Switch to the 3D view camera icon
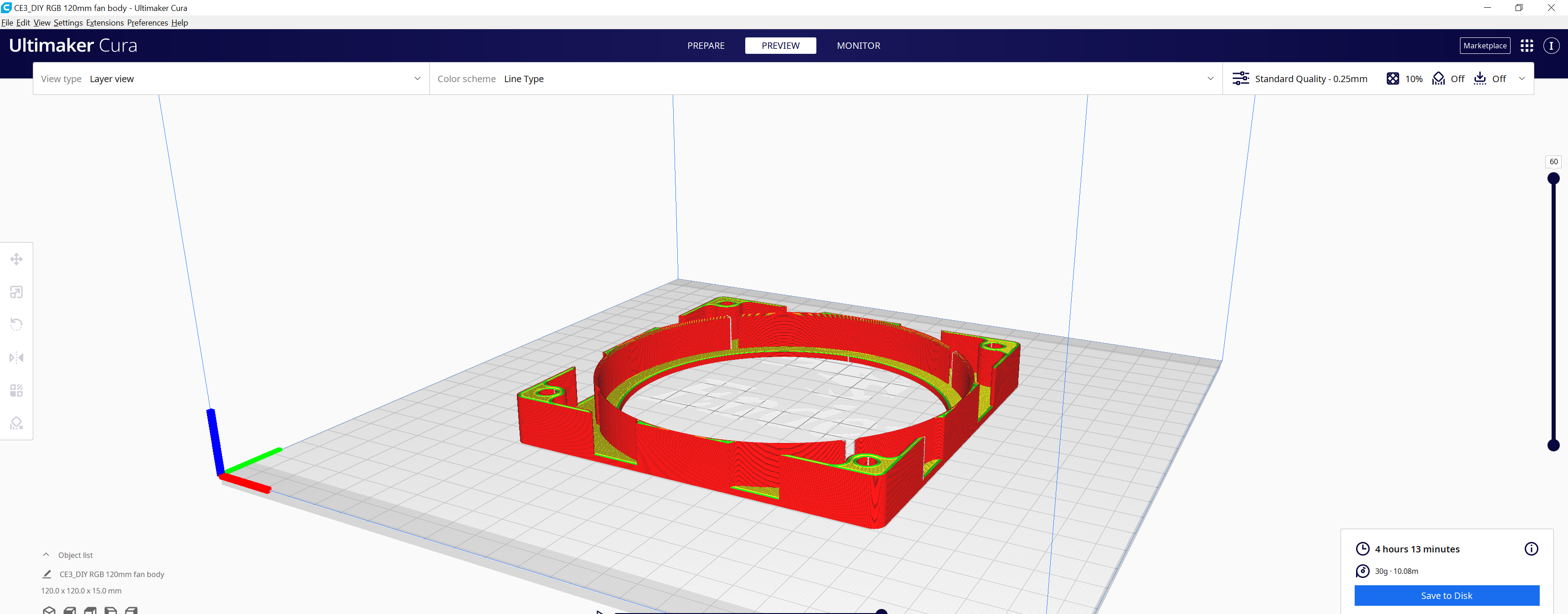This screenshot has height=614, width=1568. click(49, 610)
